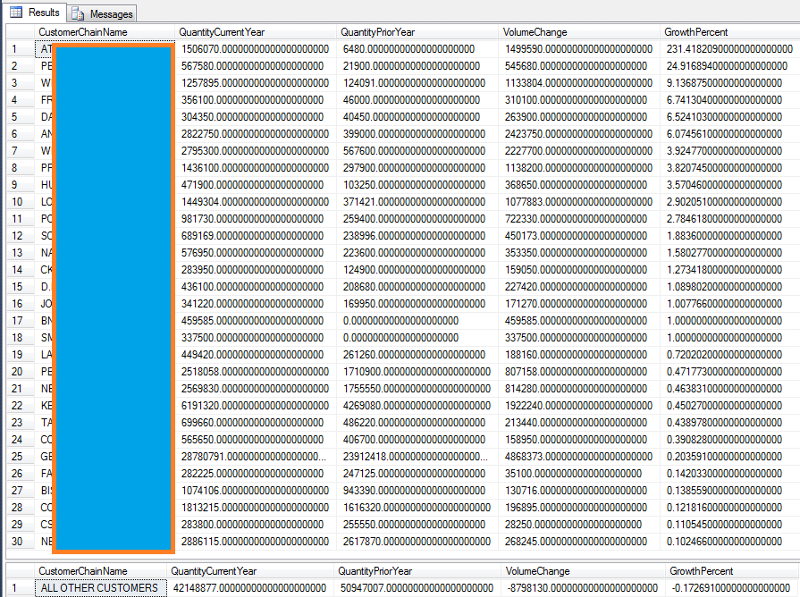The width and height of the screenshot is (800, 597).
Task: Click the 40450 QuantityPriorYear cell
Action: 418,117
